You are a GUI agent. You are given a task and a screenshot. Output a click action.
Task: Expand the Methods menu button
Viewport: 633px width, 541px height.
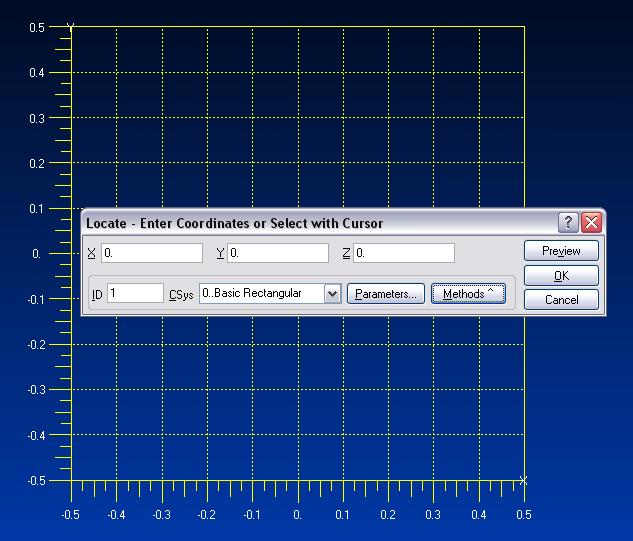click(468, 294)
